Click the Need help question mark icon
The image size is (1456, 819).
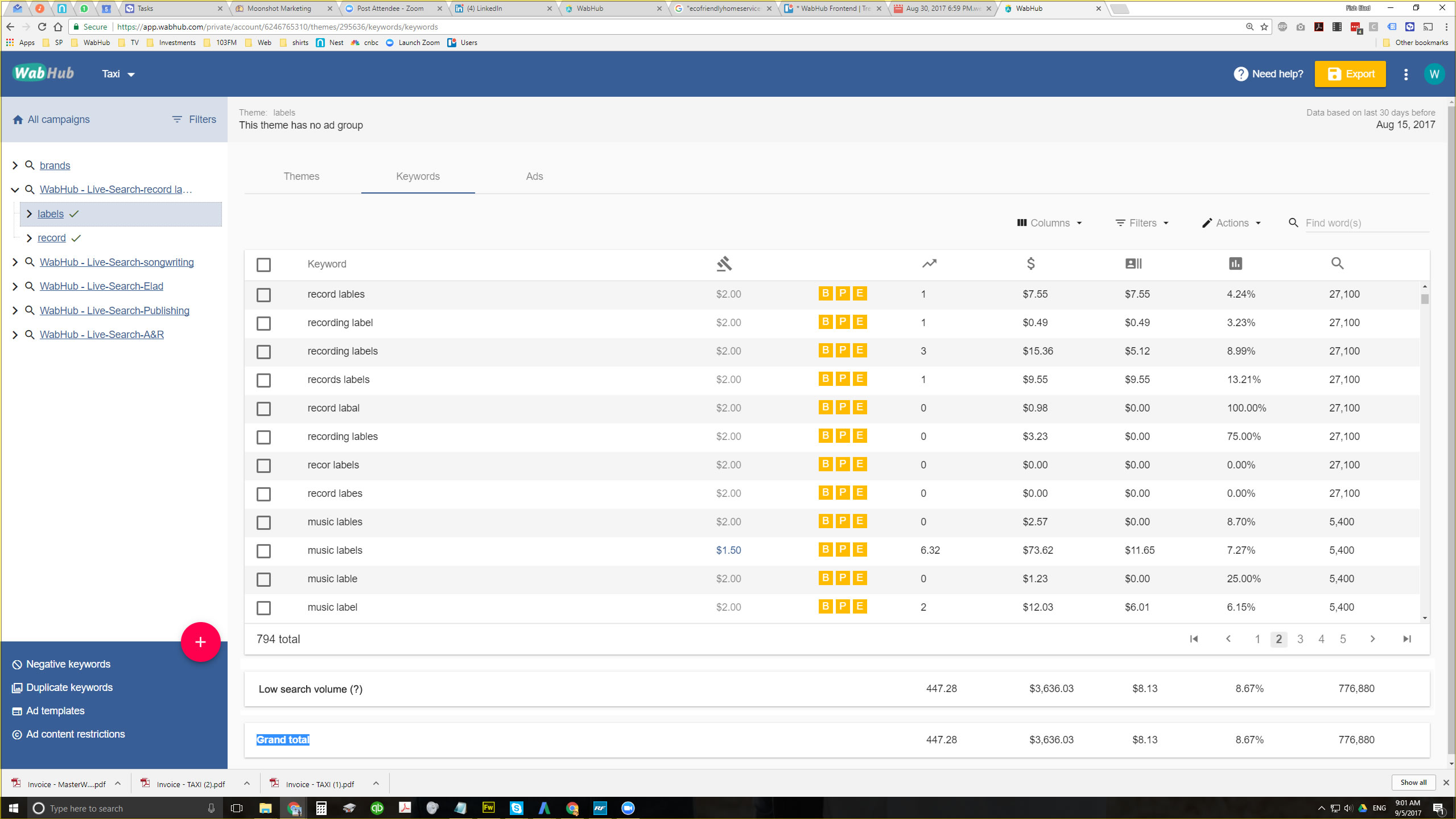(x=1240, y=74)
